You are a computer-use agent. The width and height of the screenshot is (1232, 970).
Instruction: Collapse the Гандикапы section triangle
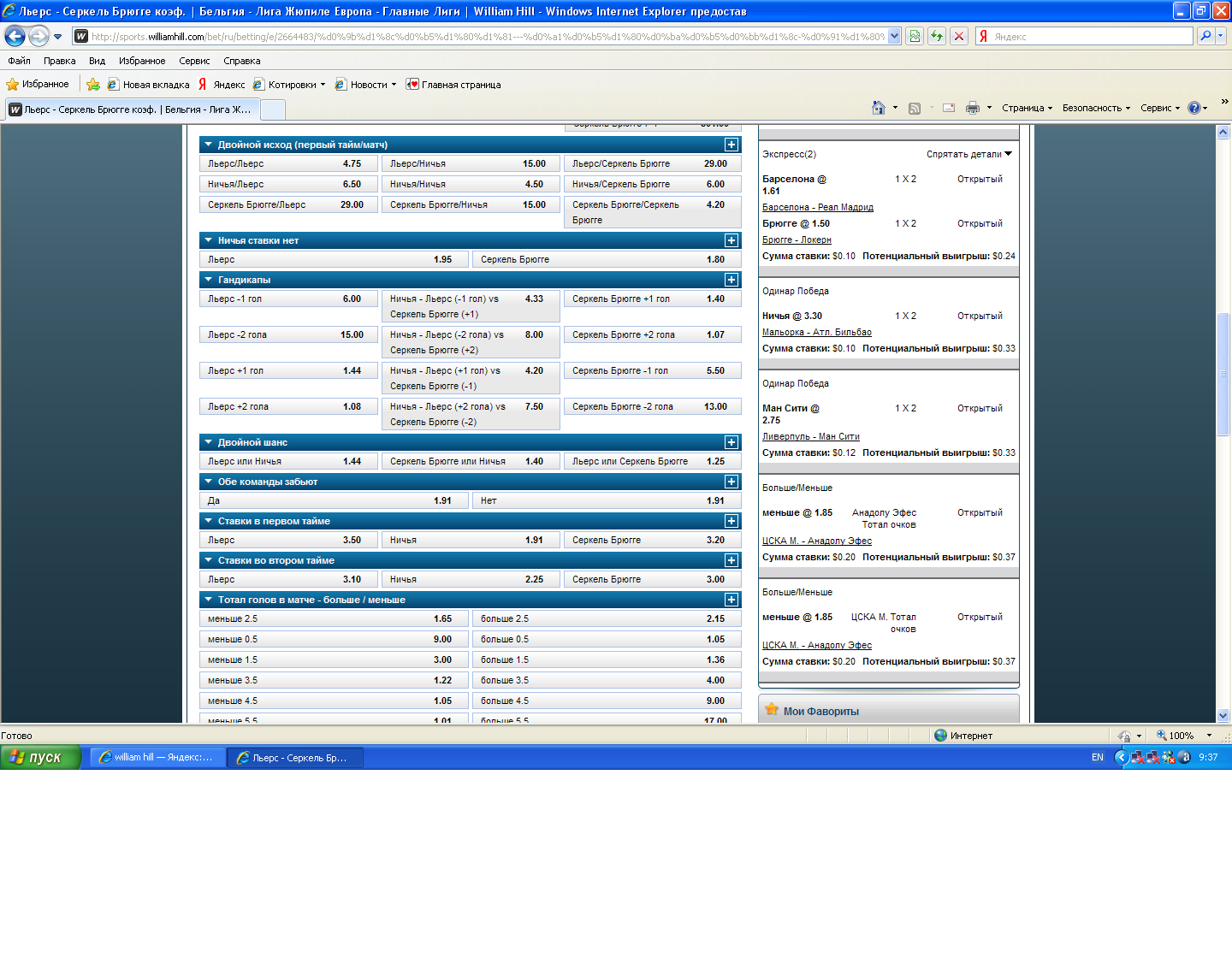(x=208, y=280)
